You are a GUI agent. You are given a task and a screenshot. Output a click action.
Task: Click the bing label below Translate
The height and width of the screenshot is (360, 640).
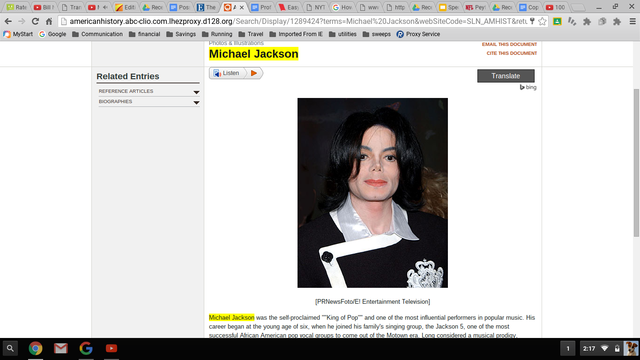point(528,87)
